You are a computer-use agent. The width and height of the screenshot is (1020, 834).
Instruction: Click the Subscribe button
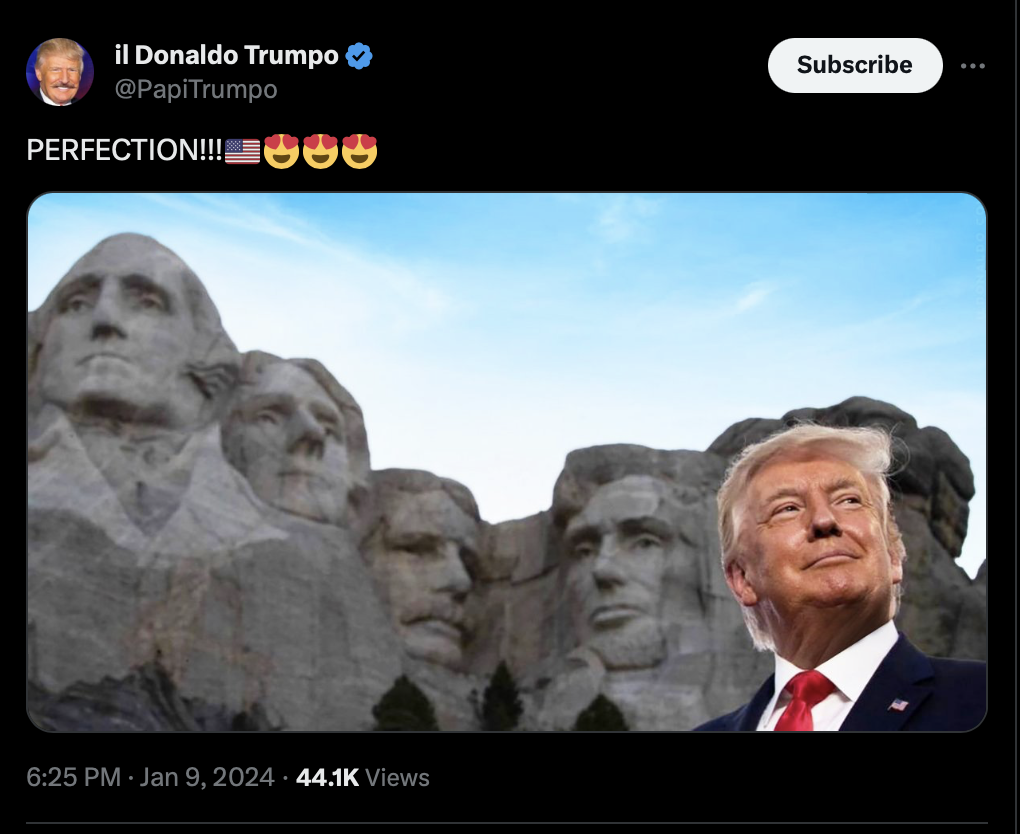click(x=855, y=65)
